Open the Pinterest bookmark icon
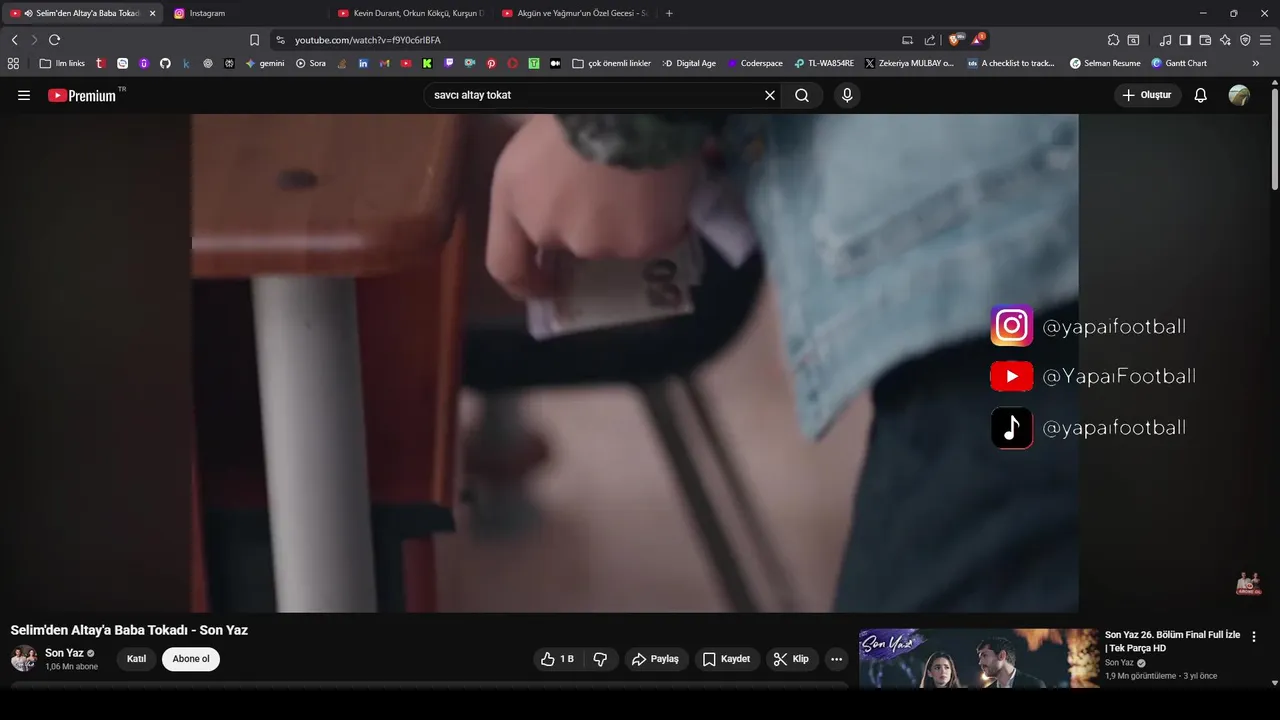The height and width of the screenshot is (720, 1280). (x=491, y=63)
